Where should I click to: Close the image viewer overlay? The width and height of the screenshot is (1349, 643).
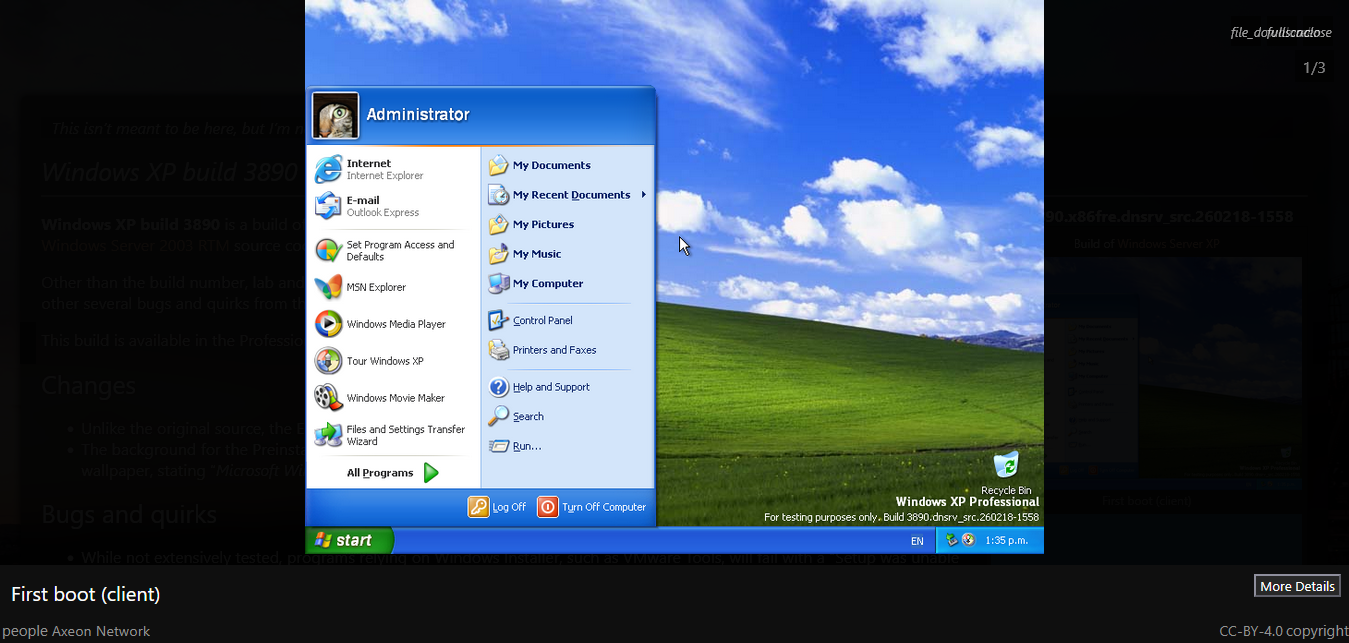point(1320,32)
